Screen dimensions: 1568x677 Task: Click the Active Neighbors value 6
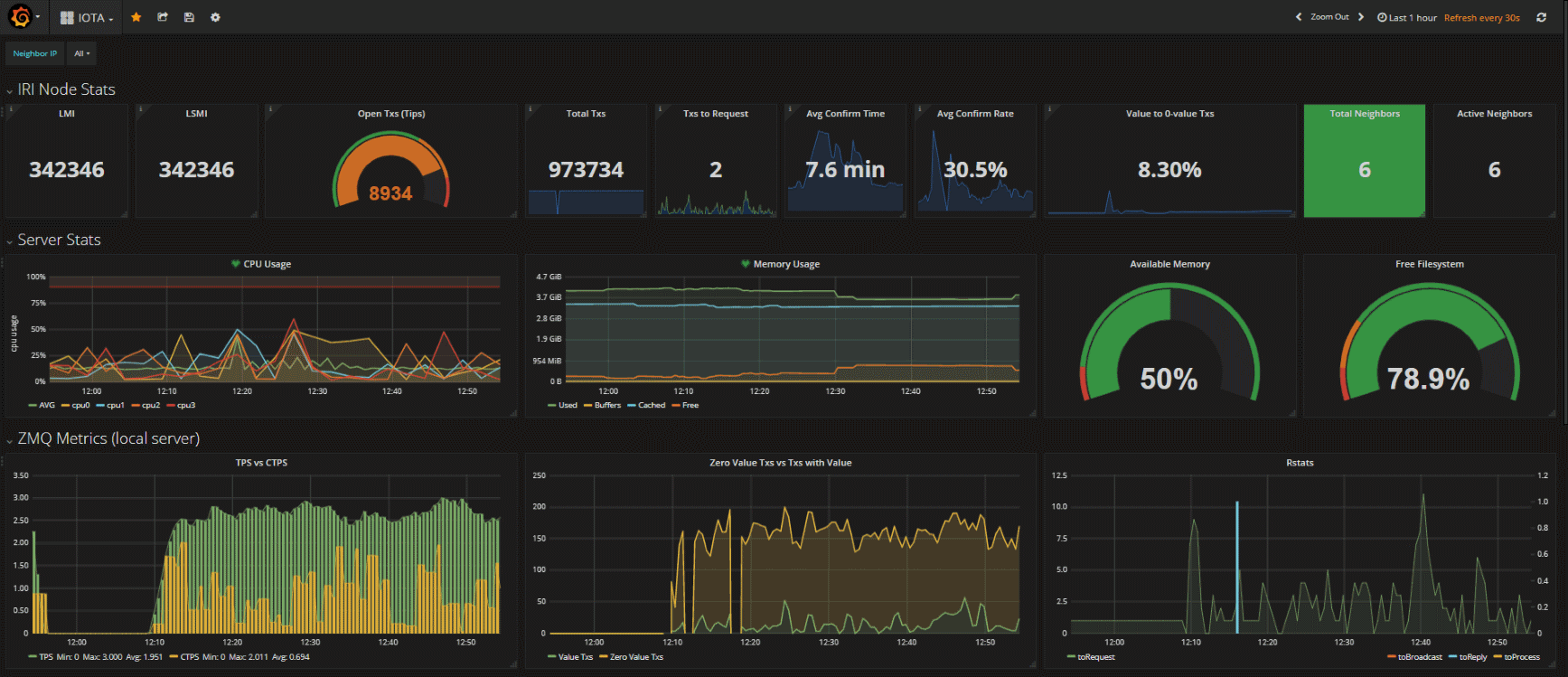click(x=1495, y=170)
